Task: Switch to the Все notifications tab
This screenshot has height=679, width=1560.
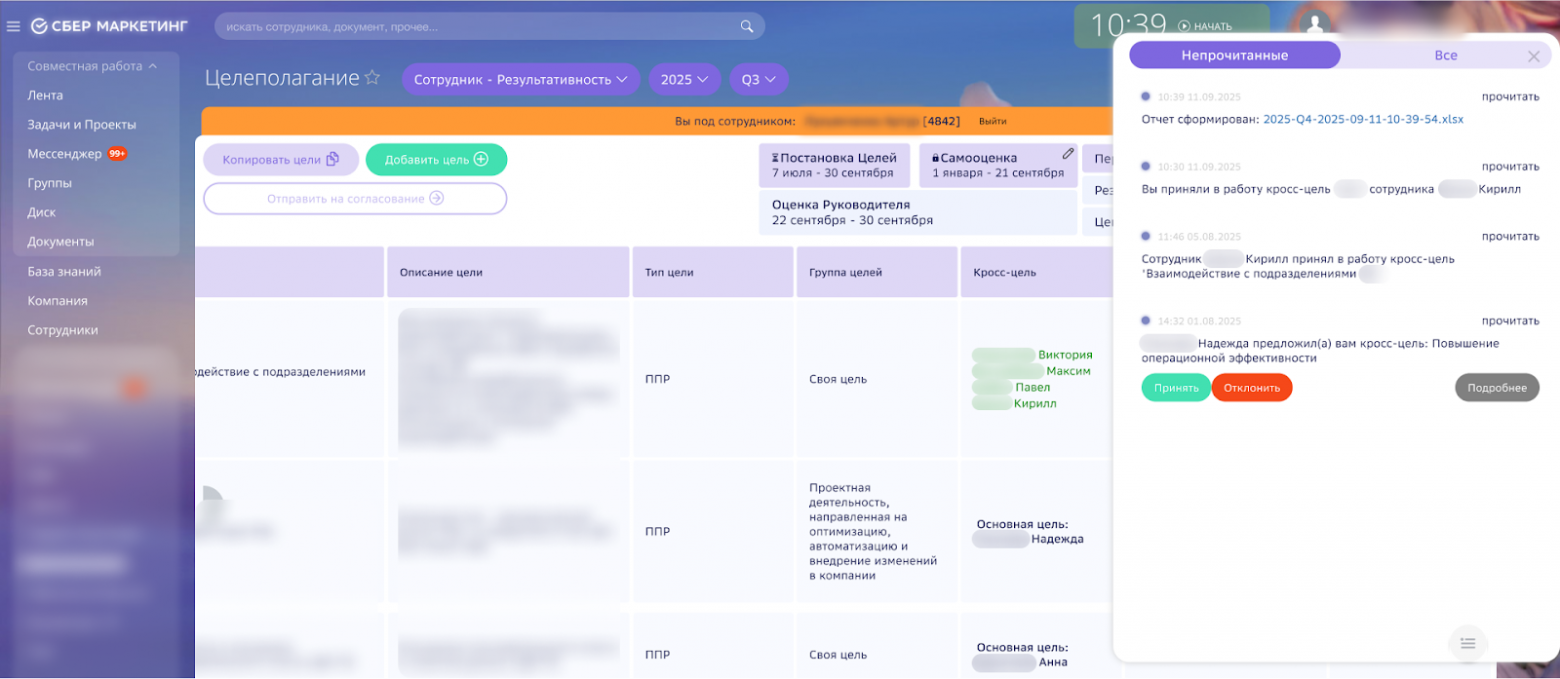Action: 1445,55
